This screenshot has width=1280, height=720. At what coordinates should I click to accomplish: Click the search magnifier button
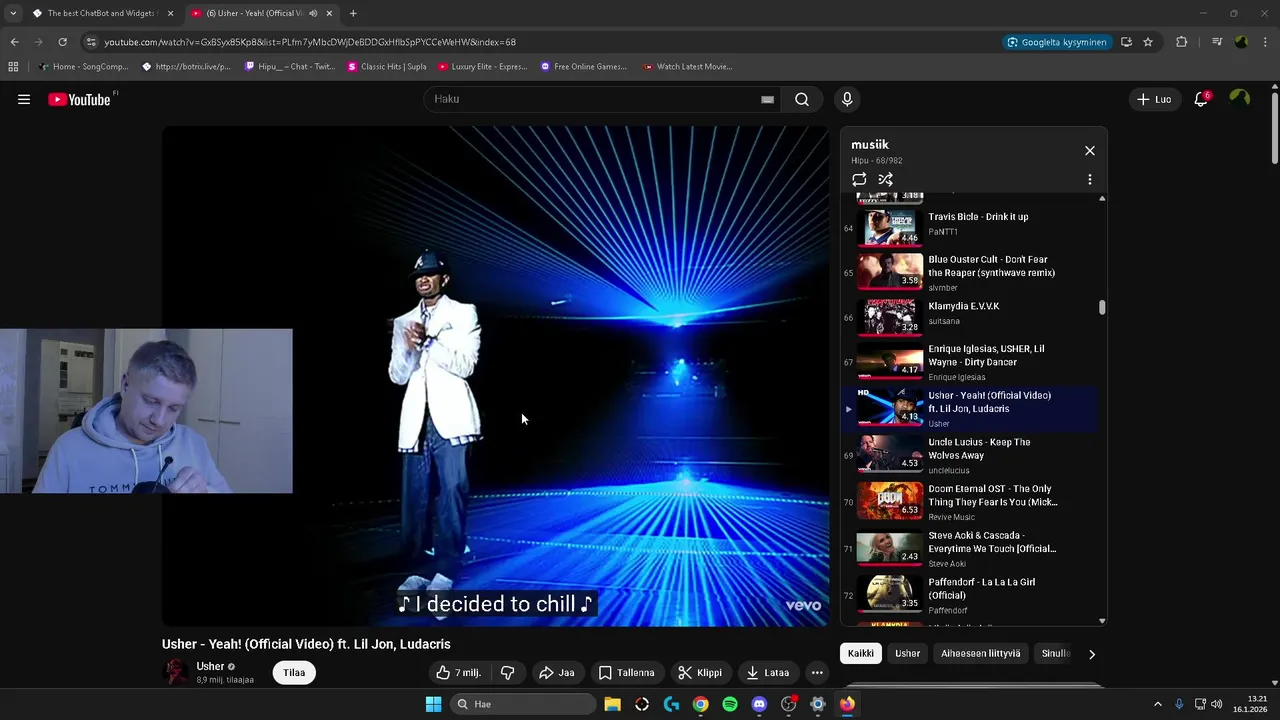[x=802, y=99]
